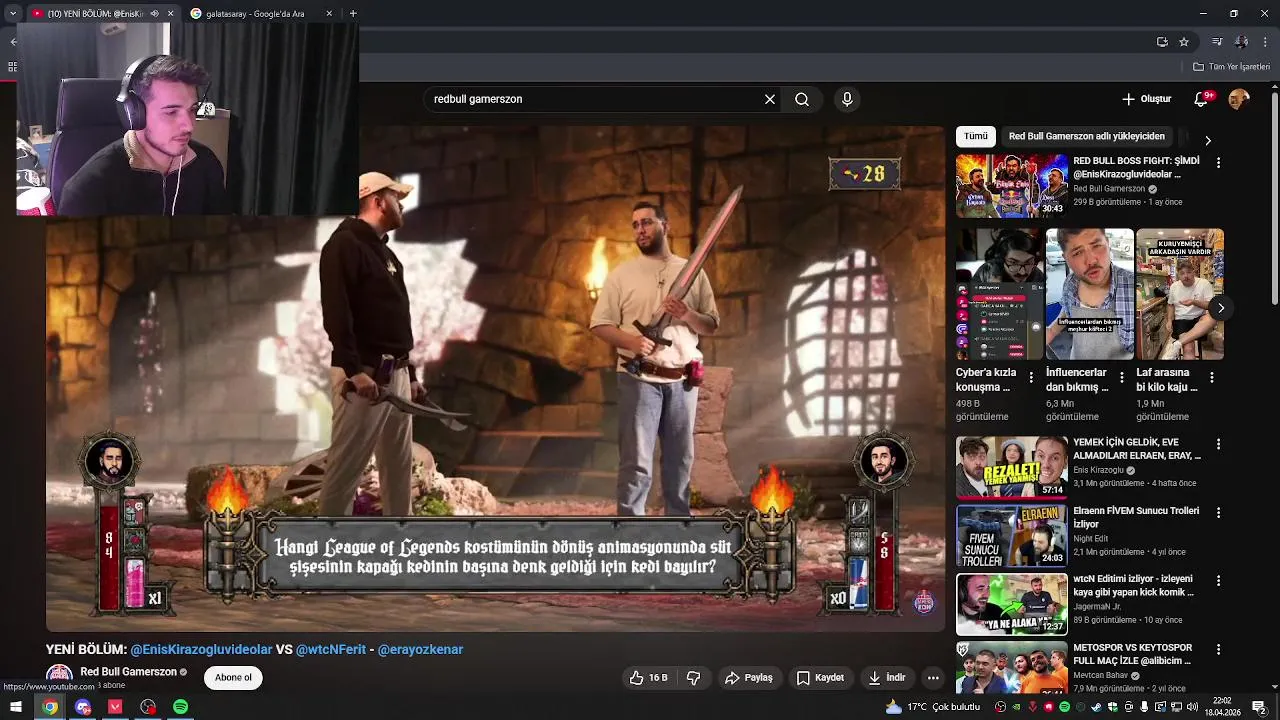Open options for wtcN Editimi izliyor video
1280x720 pixels.
[1218, 580]
